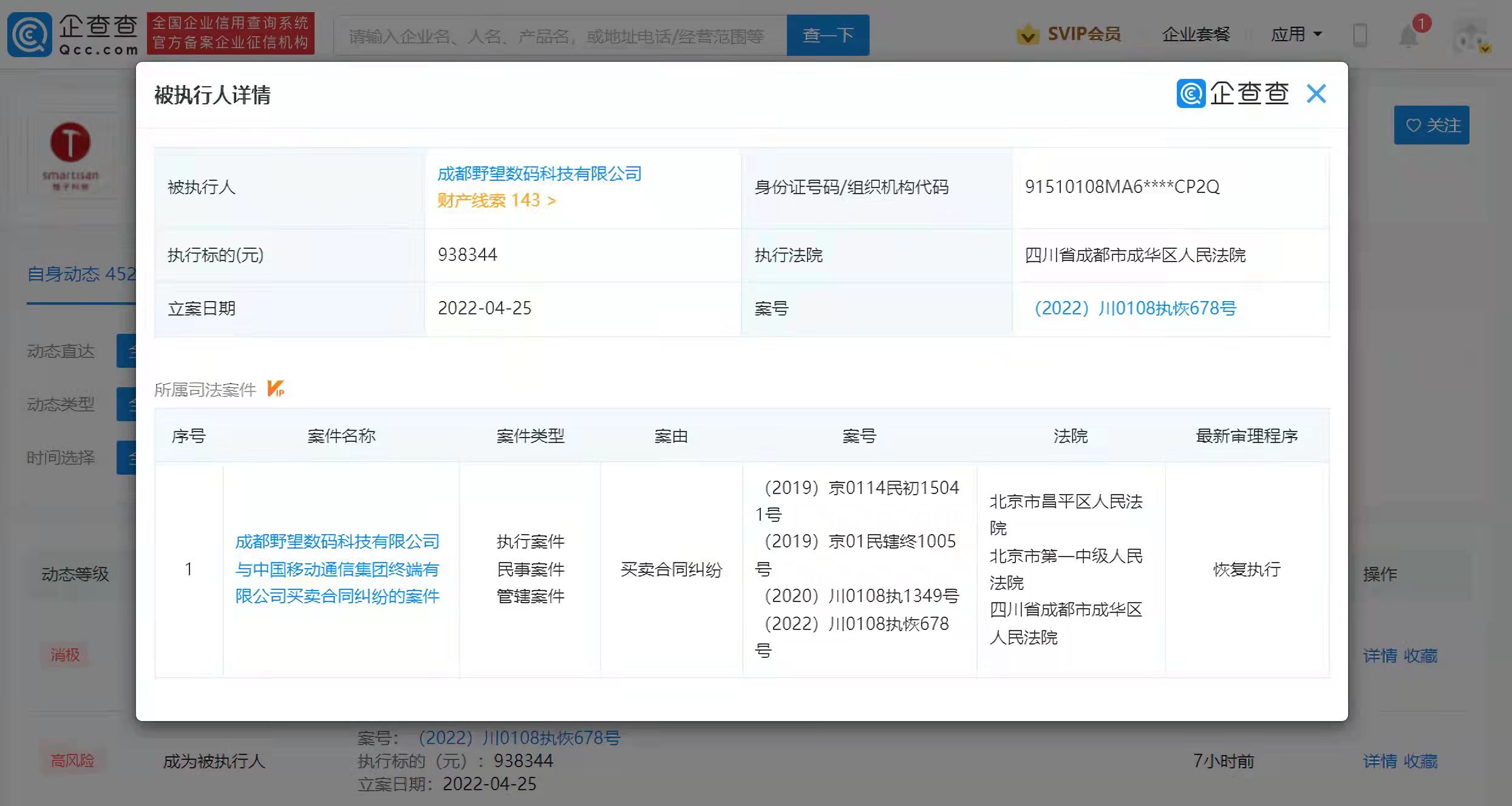Viewport: 1512px width, 806px height.
Task: Open the 财产线索 143 link
Action: click(497, 200)
